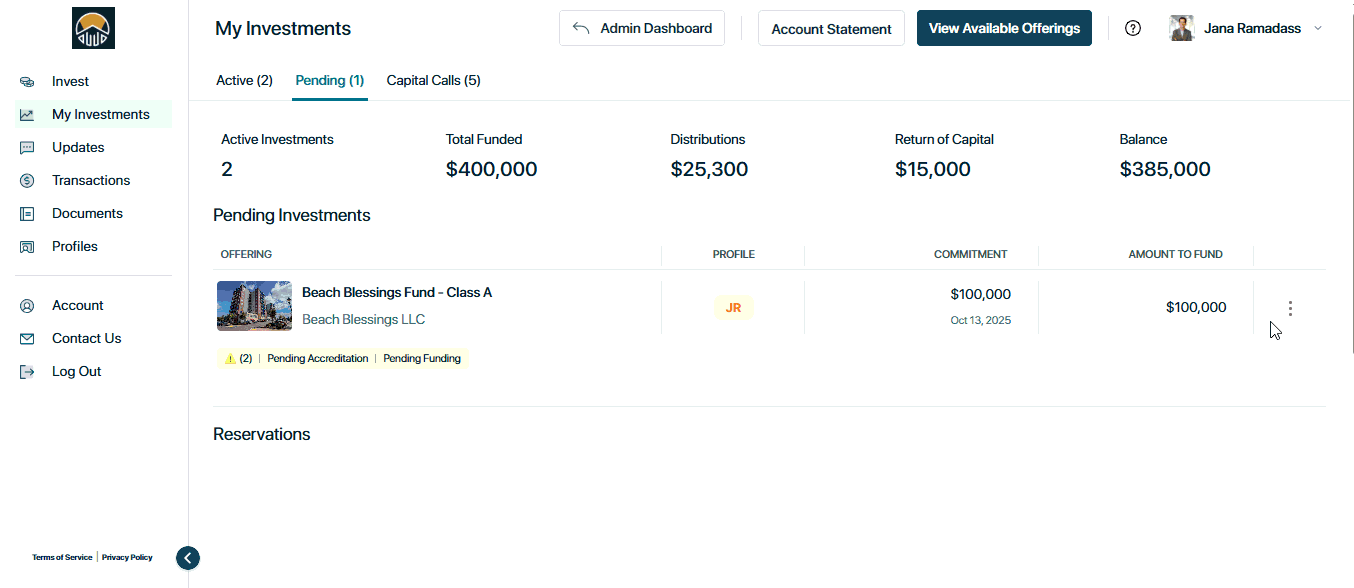This screenshot has width=1354, height=588.
Task: Open the three-dot menu for Beach Blessings Fund
Action: point(1290,308)
